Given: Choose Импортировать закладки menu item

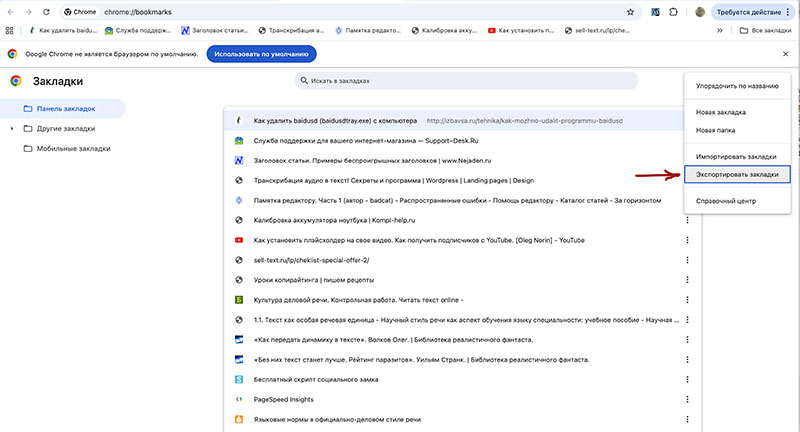Looking at the screenshot, I should (x=737, y=157).
